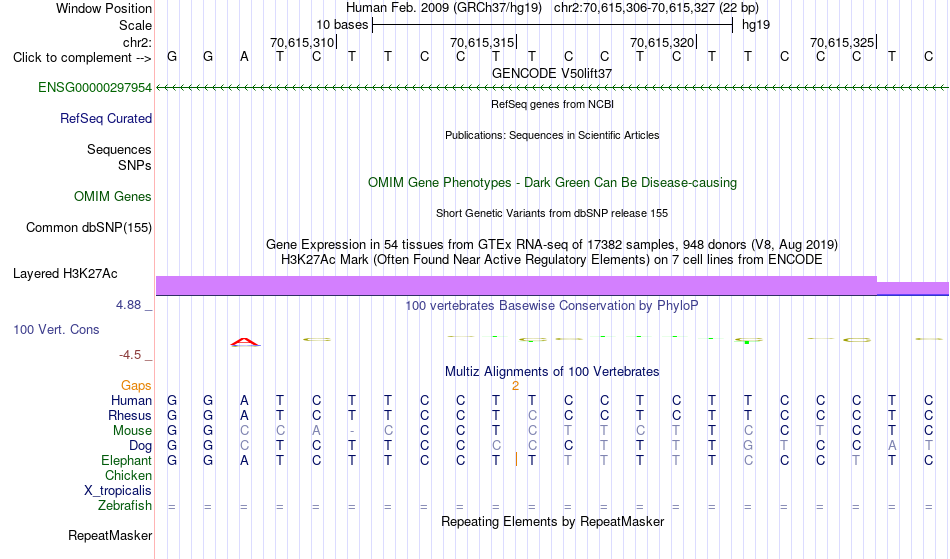950x559 pixels.
Task: Click the orange '2' in Gaps row
Action: click(516, 386)
